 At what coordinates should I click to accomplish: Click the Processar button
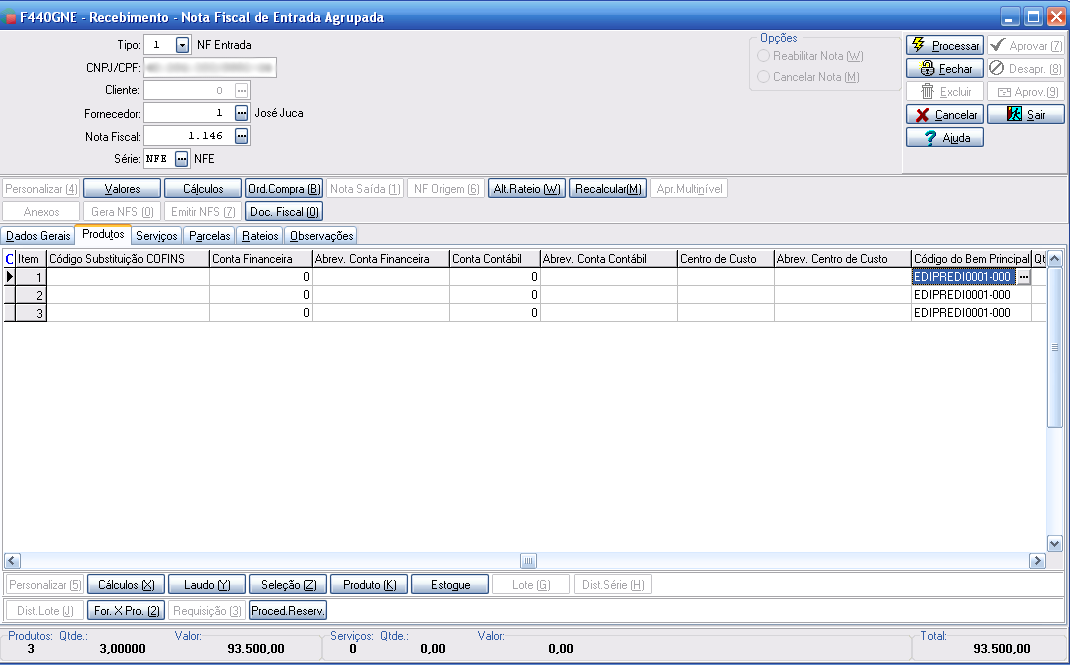pyautogui.click(x=944, y=46)
